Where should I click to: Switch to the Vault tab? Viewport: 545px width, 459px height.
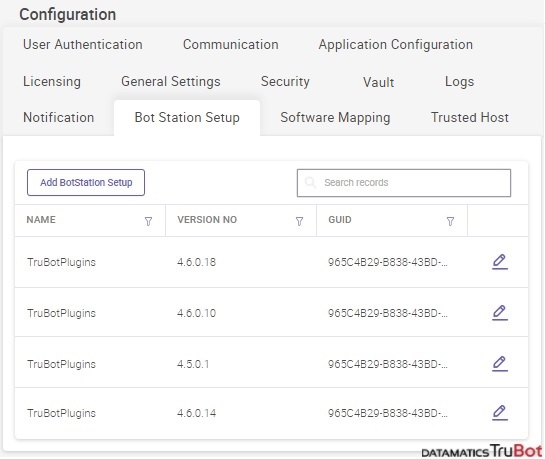pyautogui.click(x=379, y=82)
